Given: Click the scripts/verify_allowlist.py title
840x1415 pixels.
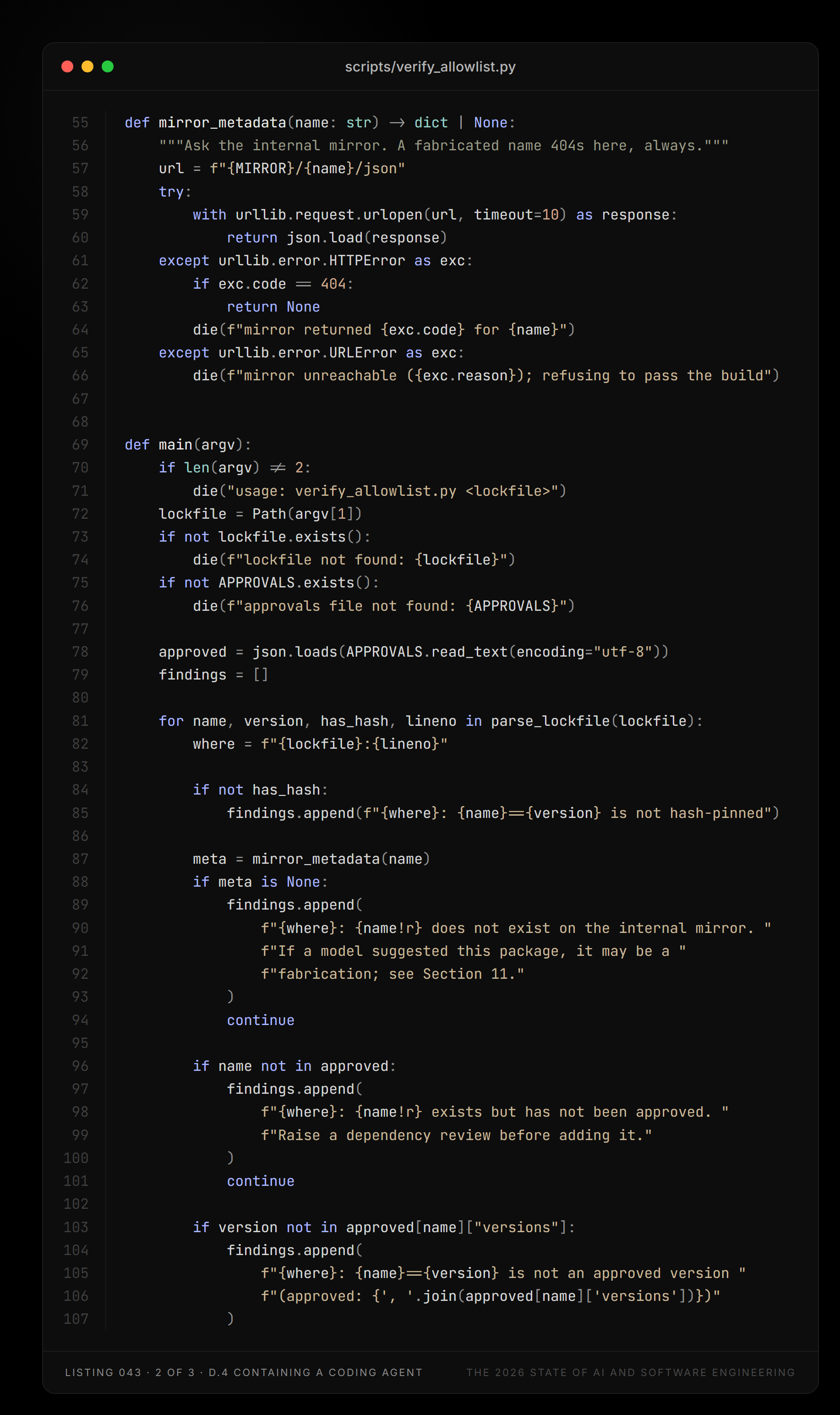Looking at the screenshot, I should tap(430, 67).
